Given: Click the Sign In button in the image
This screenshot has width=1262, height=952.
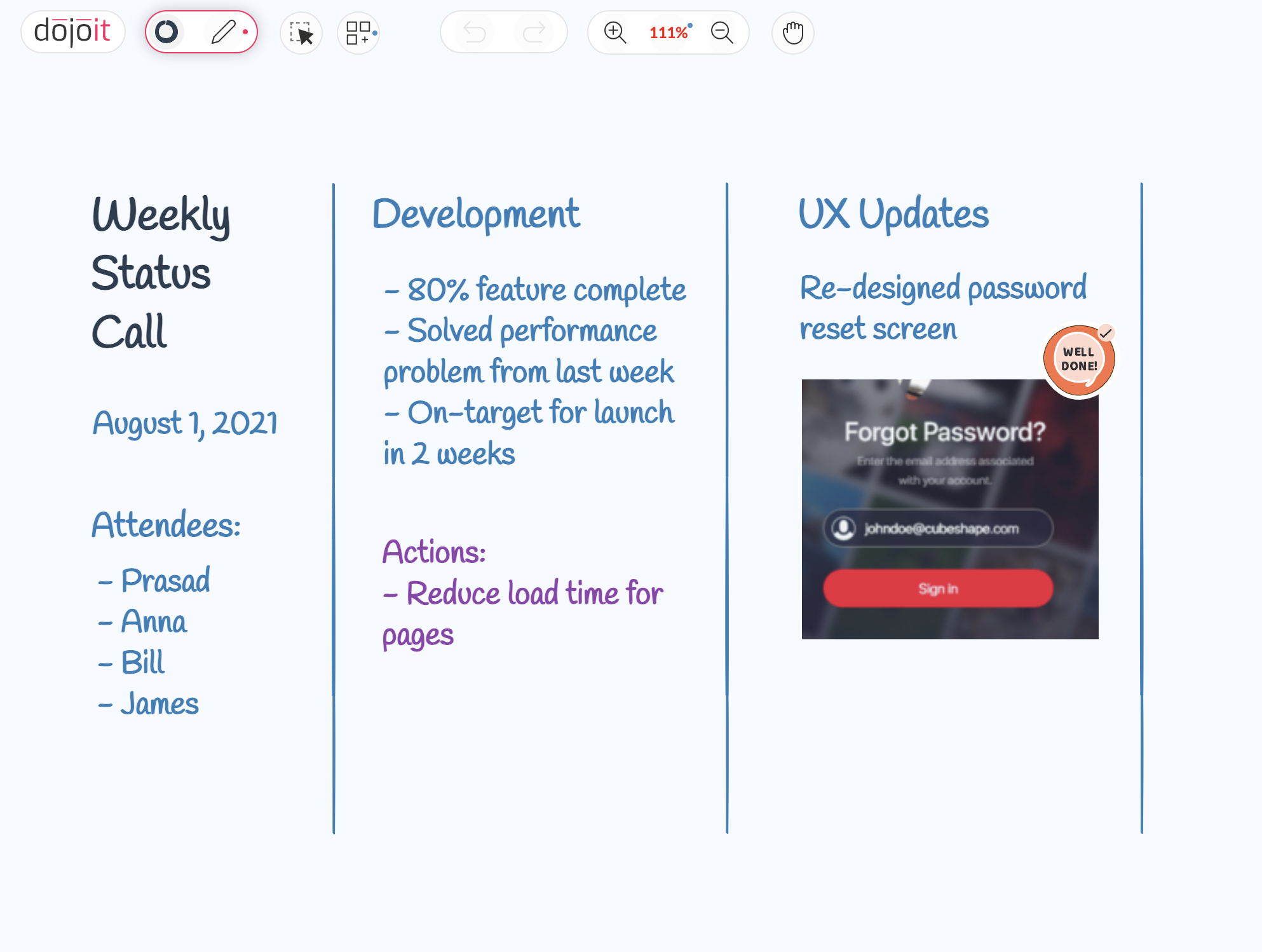Looking at the screenshot, I should (x=937, y=588).
